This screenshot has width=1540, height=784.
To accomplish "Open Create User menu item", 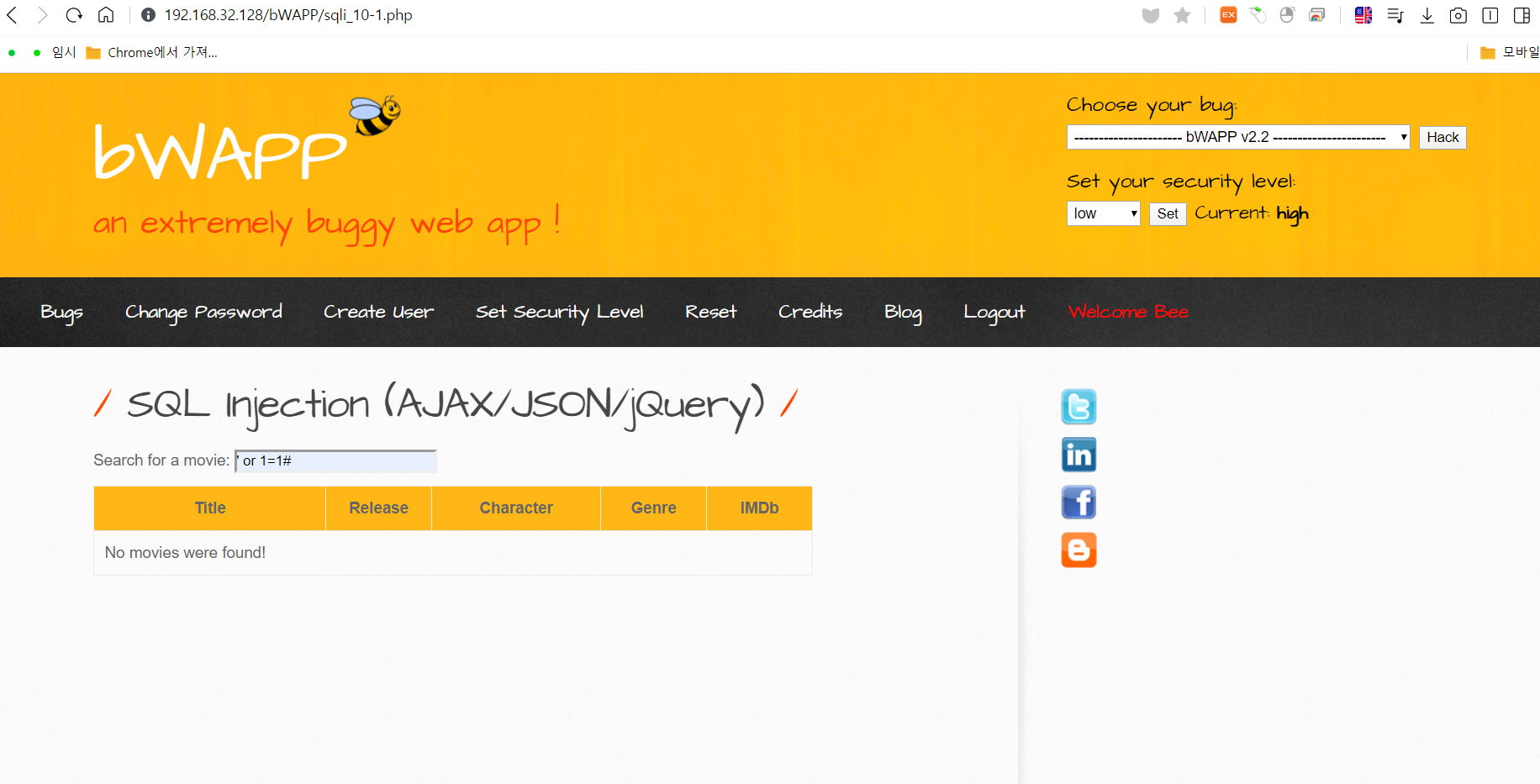I will pyautogui.click(x=378, y=312).
